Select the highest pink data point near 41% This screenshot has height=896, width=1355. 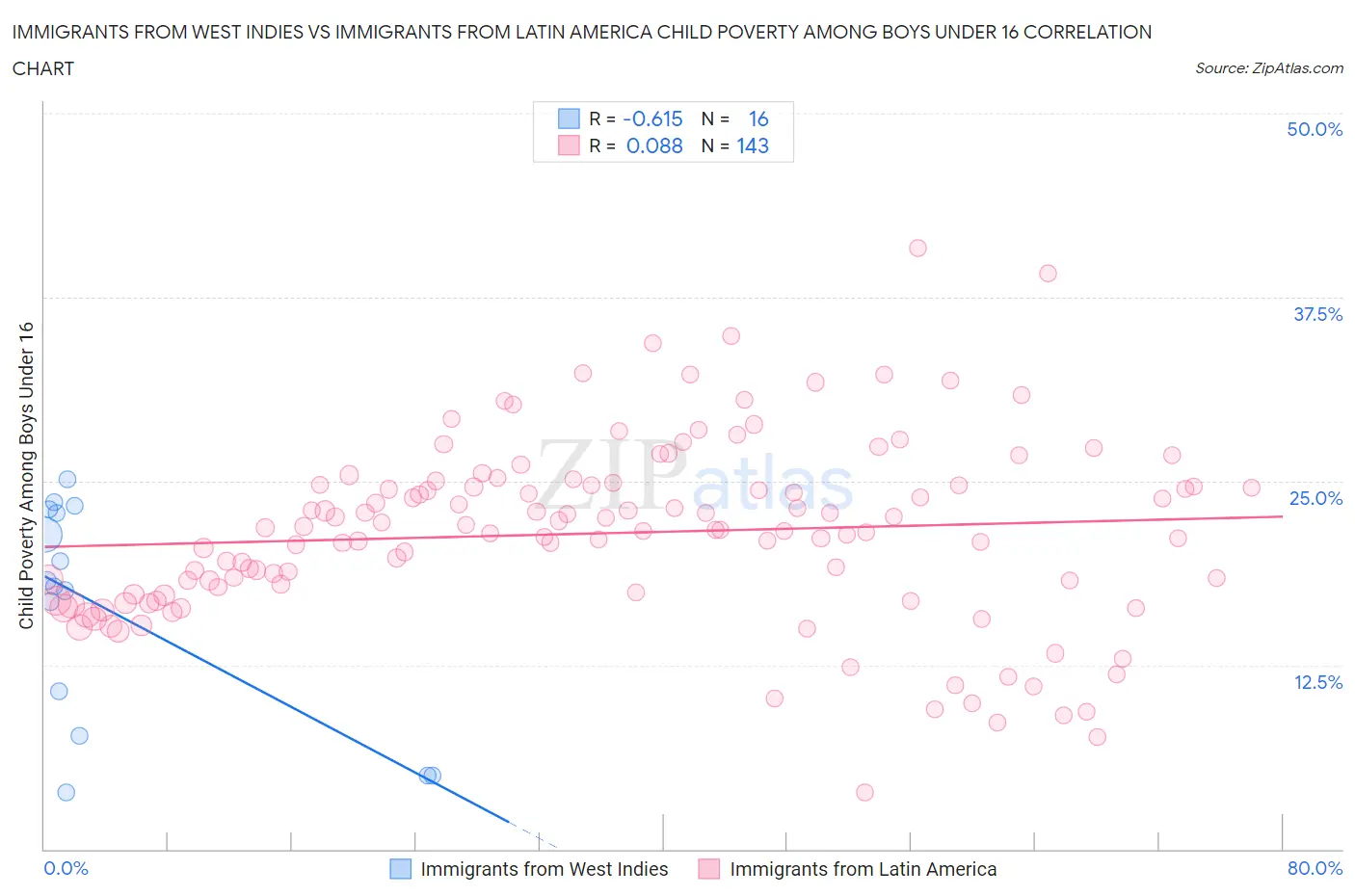coord(917,249)
